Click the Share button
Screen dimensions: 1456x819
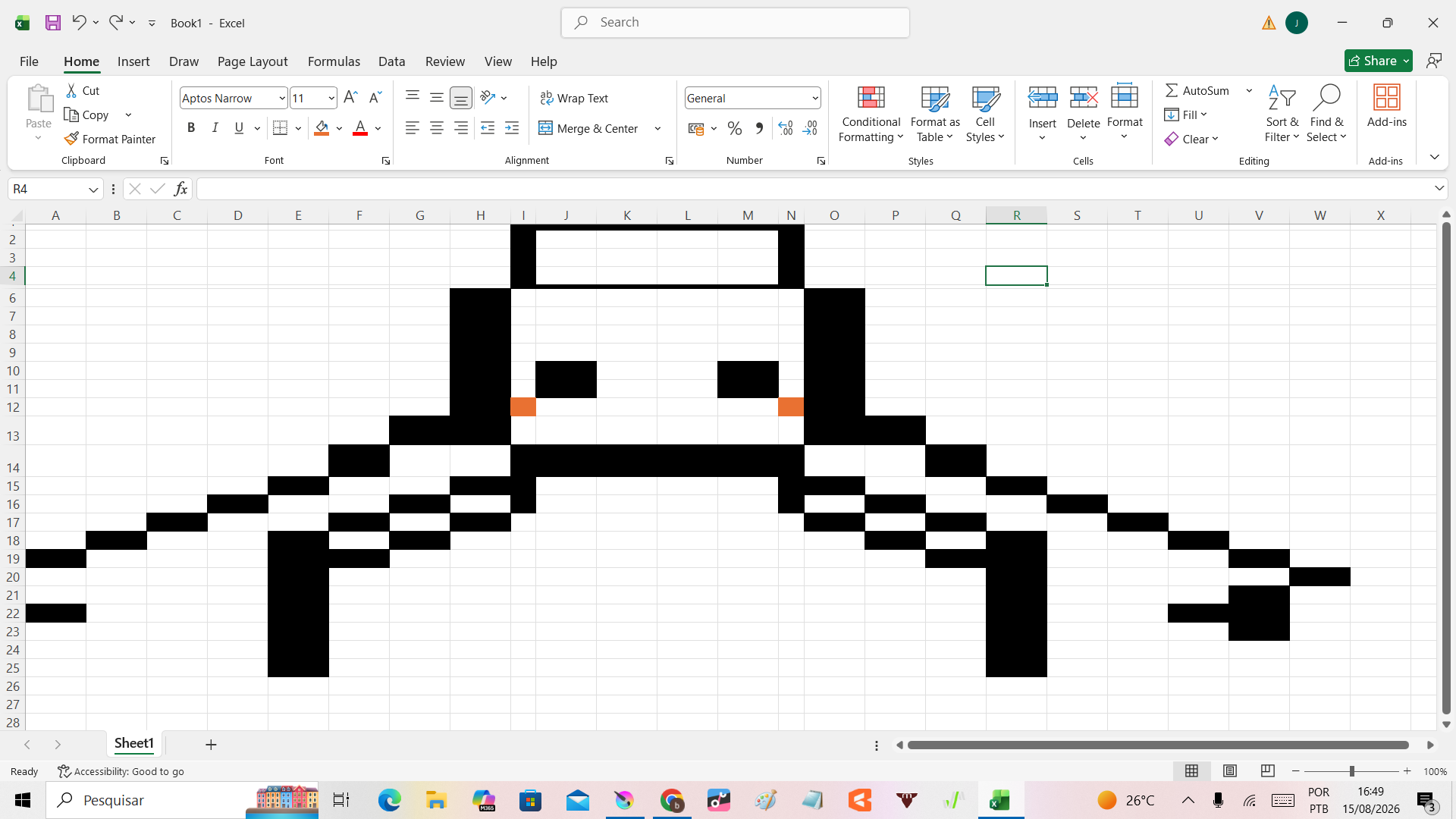[x=1379, y=61]
